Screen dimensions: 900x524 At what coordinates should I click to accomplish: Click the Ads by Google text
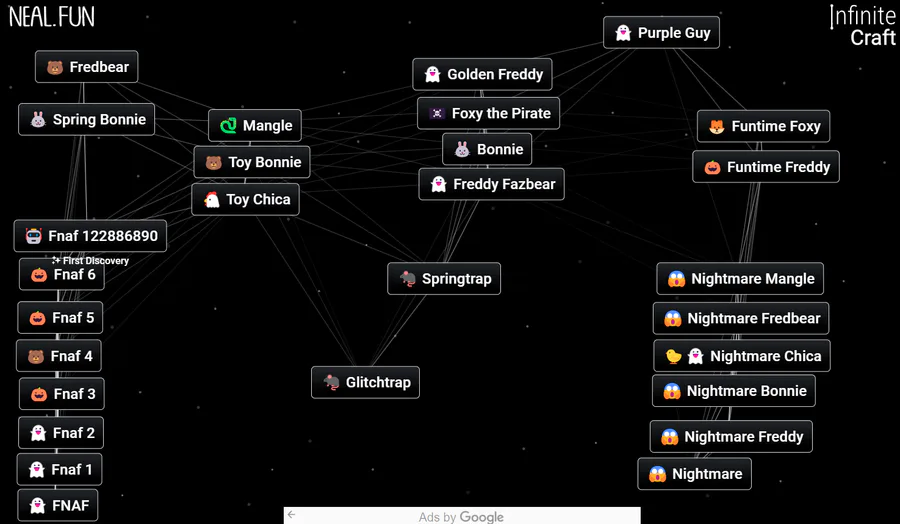point(461,517)
